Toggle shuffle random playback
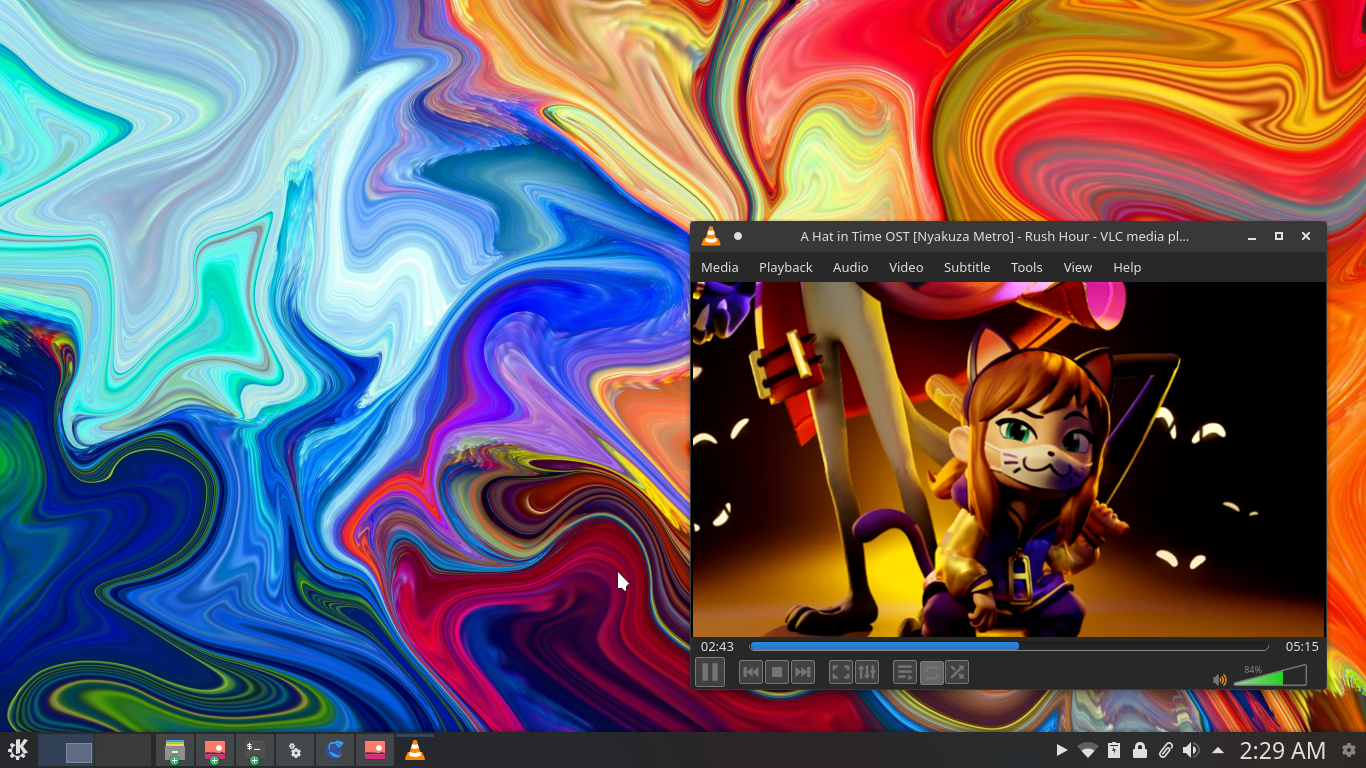Viewport: 1366px width, 768px height. click(957, 673)
